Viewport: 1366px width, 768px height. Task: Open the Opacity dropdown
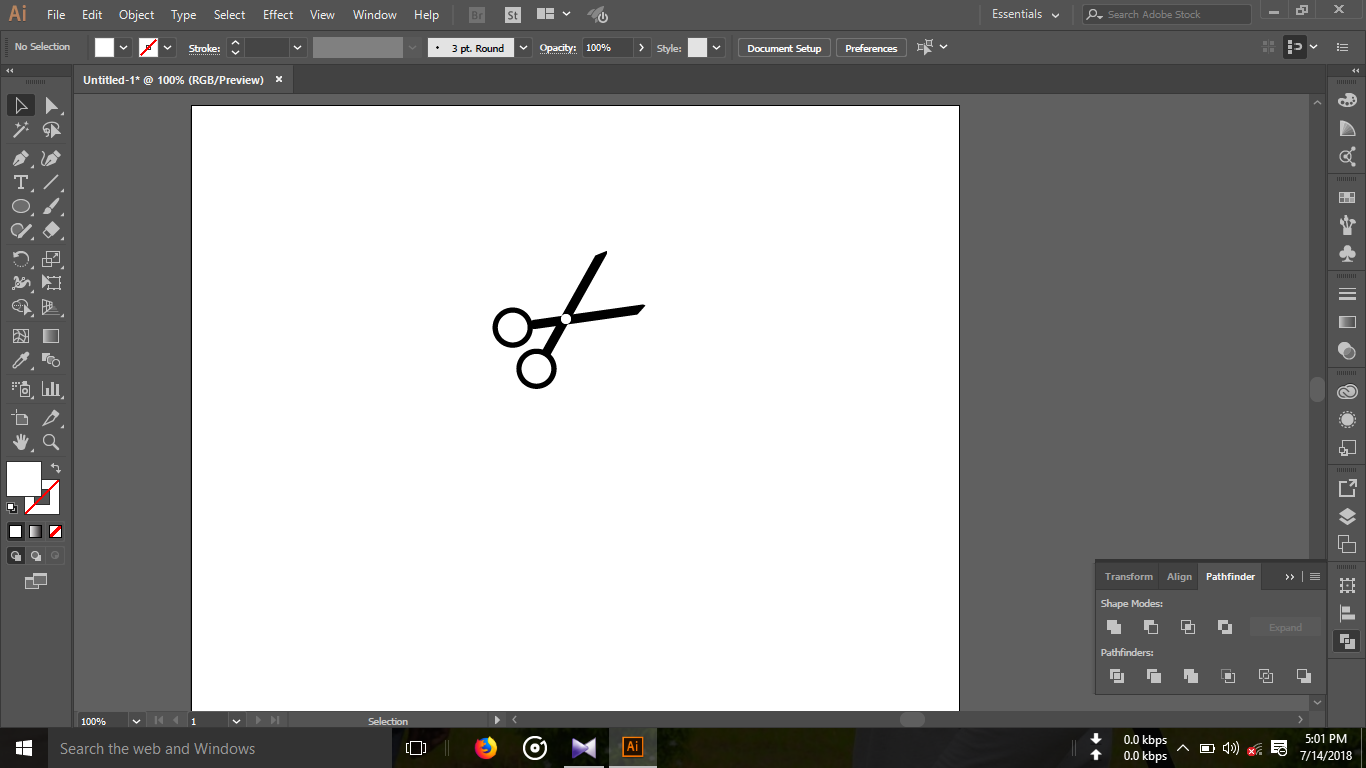642,47
